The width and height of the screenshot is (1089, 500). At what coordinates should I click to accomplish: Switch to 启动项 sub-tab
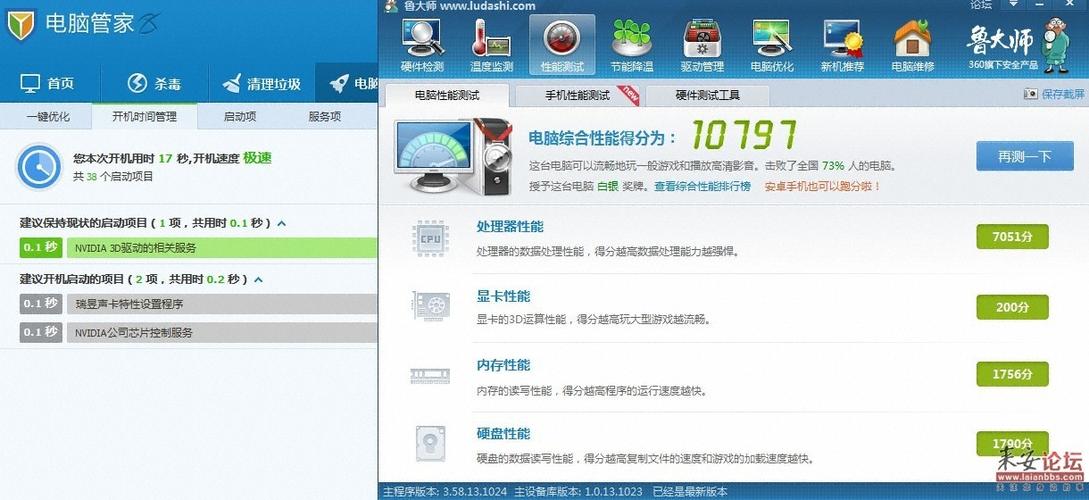point(240,117)
